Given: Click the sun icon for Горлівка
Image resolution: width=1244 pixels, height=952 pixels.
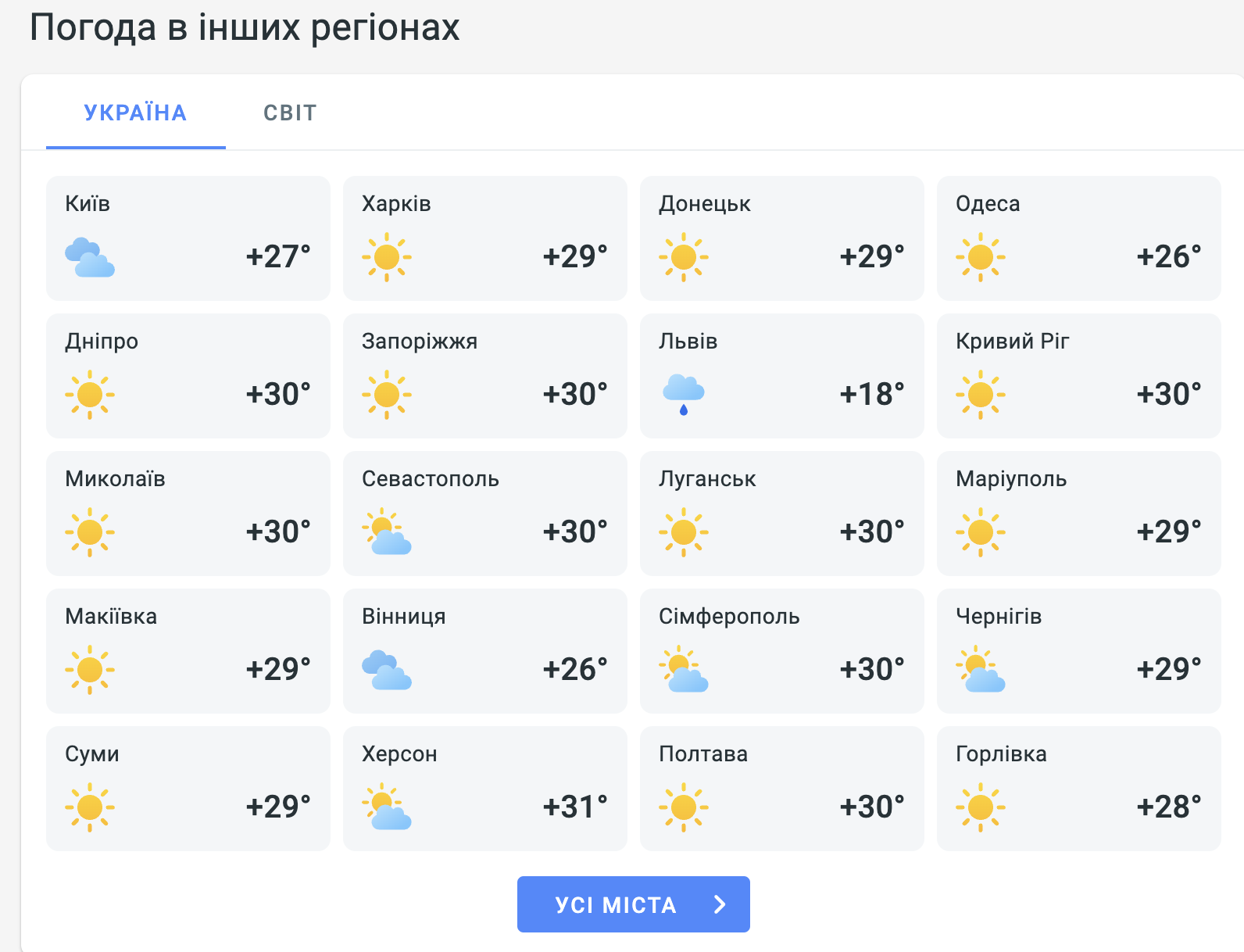Looking at the screenshot, I should pyautogui.click(x=981, y=807).
